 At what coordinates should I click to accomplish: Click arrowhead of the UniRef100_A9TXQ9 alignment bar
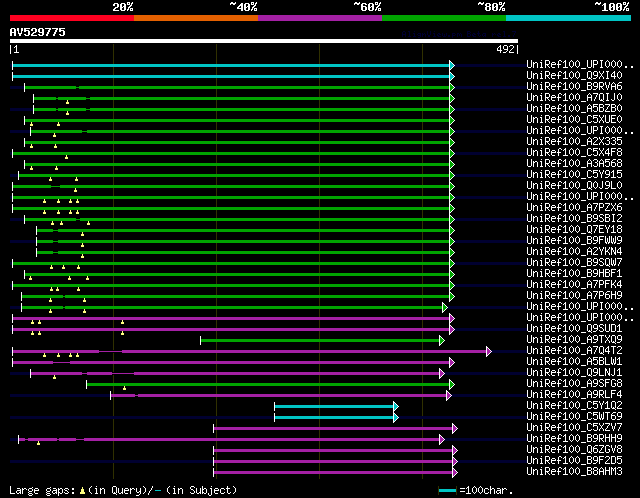[441, 340]
